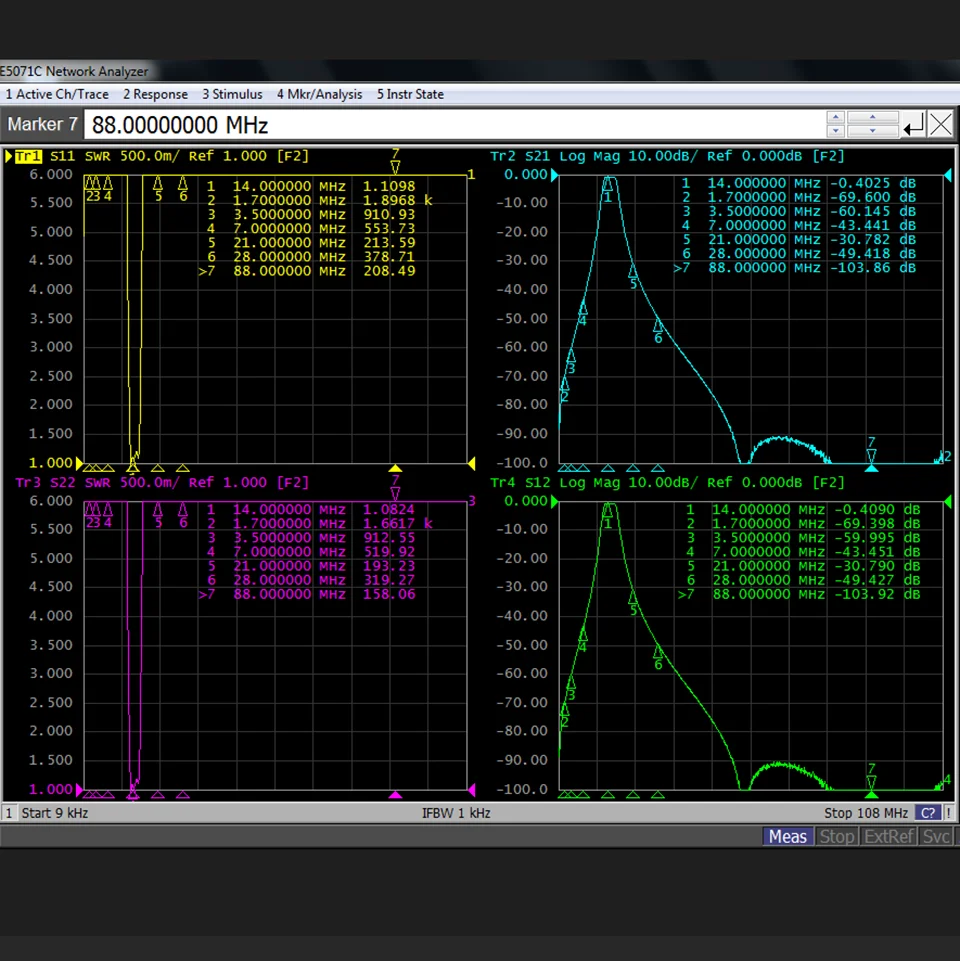The height and width of the screenshot is (961, 960).
Task: Close the Marker 7 entry bar
Action: (x=941, y=124)
